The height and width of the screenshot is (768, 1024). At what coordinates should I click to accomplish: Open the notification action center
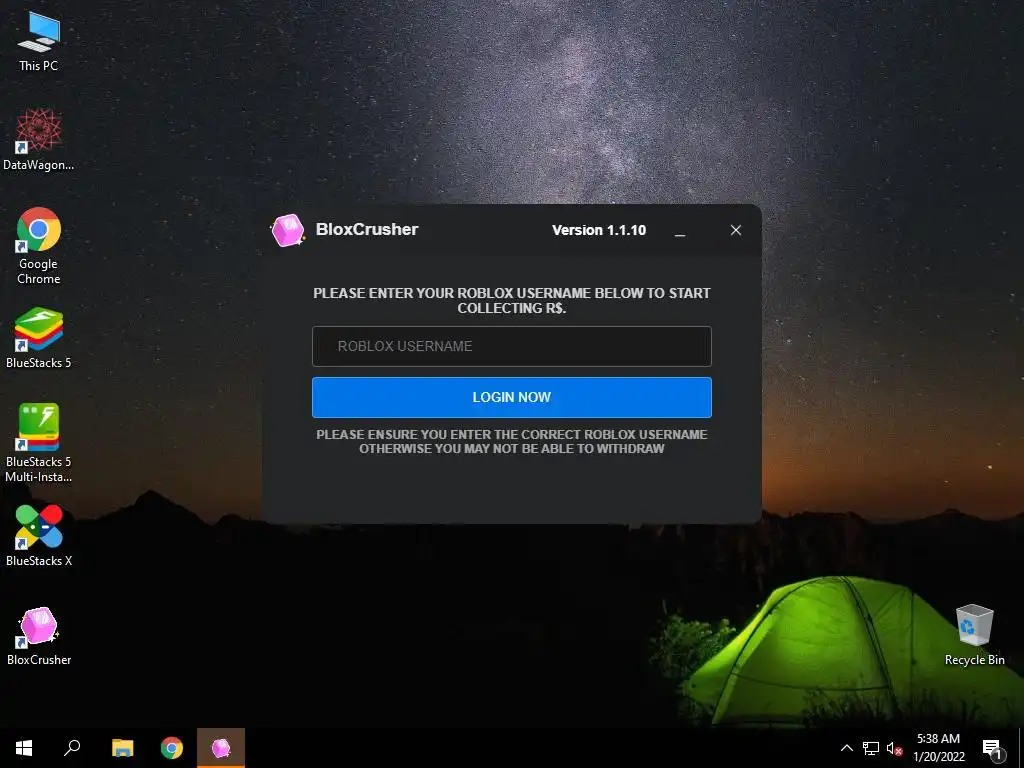point(992,749)
